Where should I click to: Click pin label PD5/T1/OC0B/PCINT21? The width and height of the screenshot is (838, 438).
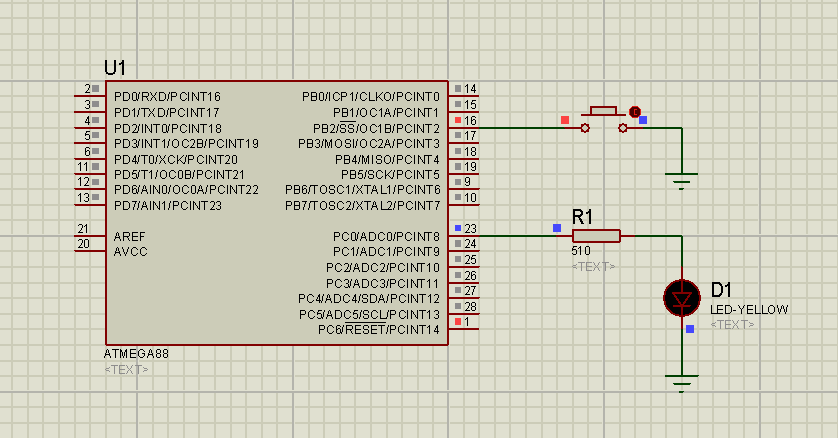click(180, 175)
